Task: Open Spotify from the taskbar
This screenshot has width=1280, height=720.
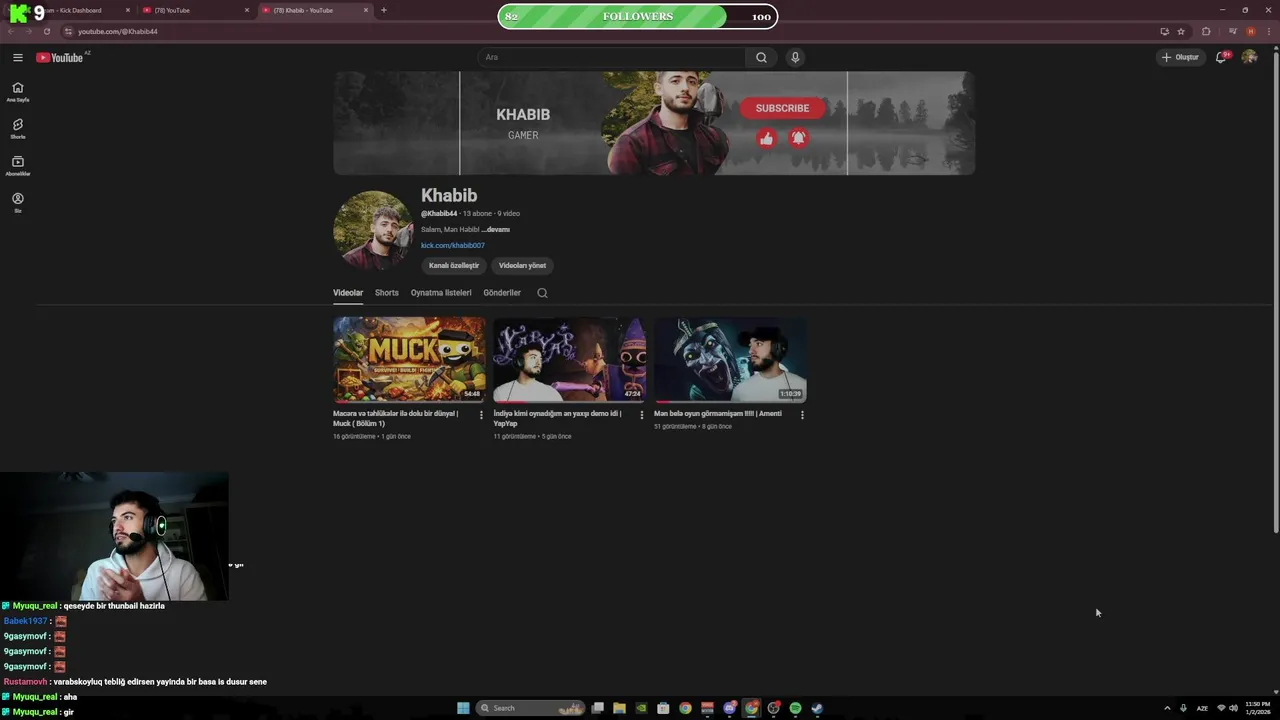Action: pyautogui.click(x=795, y=708)
